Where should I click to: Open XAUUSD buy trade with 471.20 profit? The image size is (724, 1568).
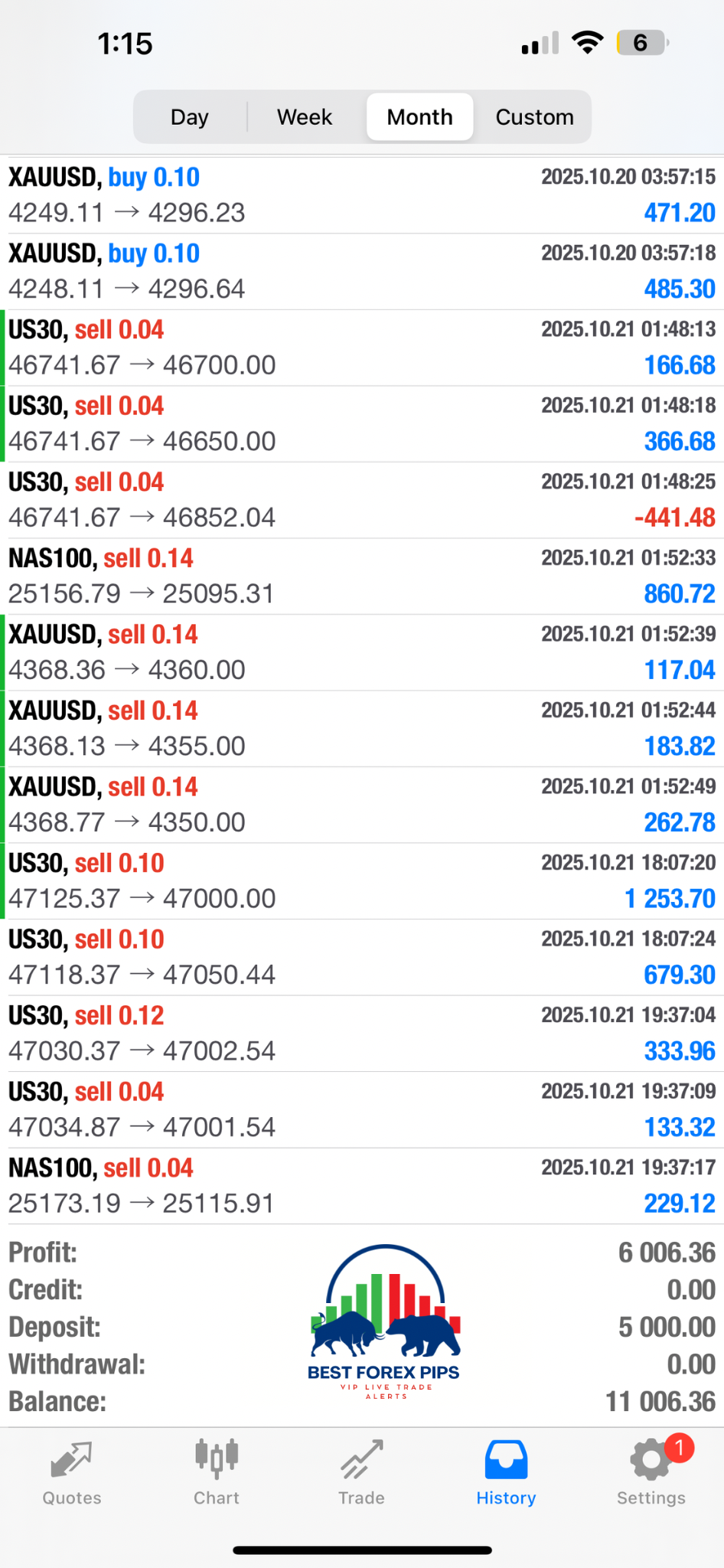pos(362,195)
